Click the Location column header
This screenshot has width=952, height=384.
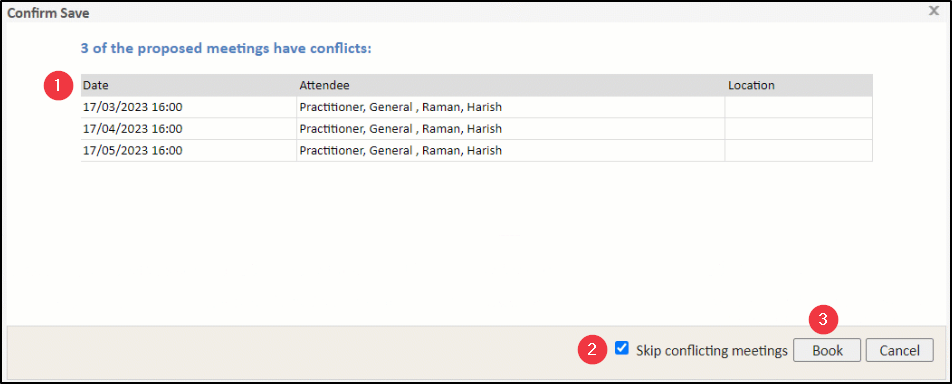[x=799, y=86]
